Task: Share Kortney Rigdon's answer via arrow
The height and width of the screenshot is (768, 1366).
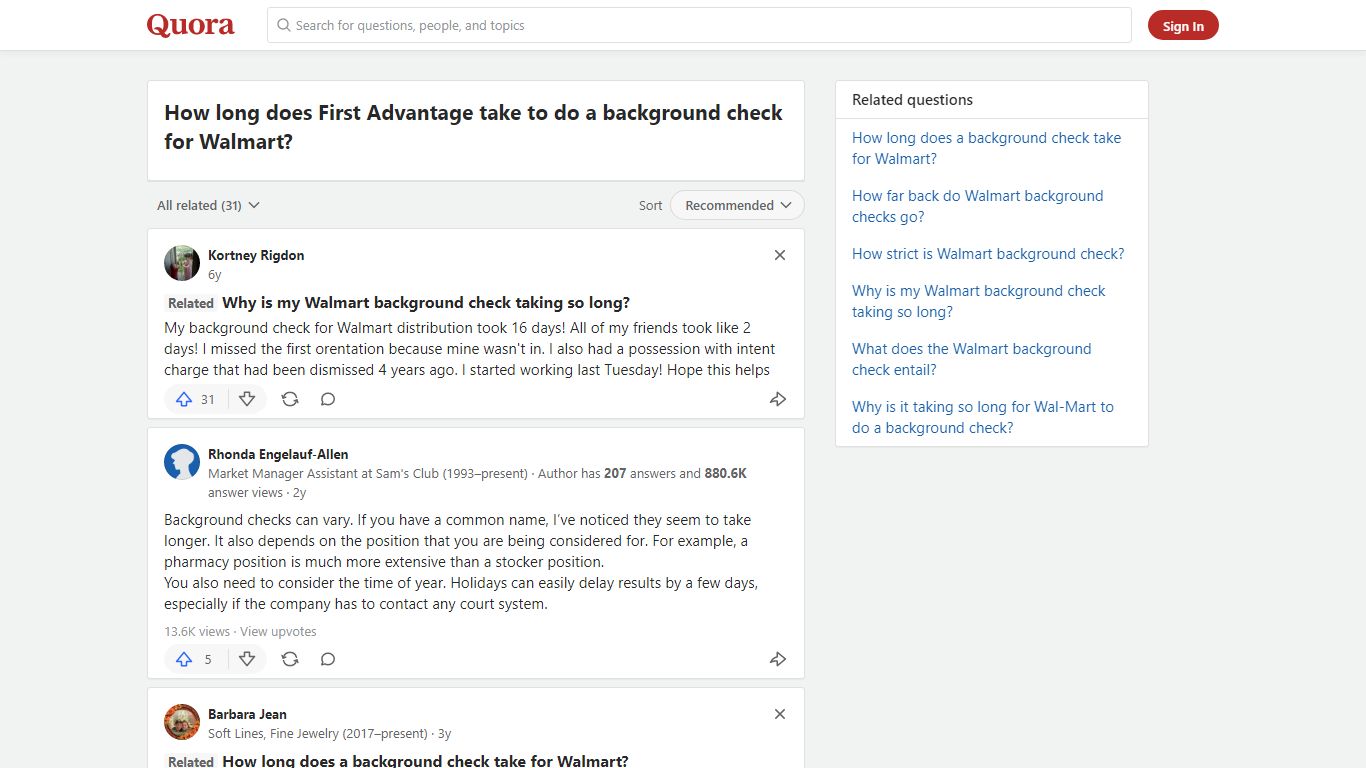Action: (778, 399)
